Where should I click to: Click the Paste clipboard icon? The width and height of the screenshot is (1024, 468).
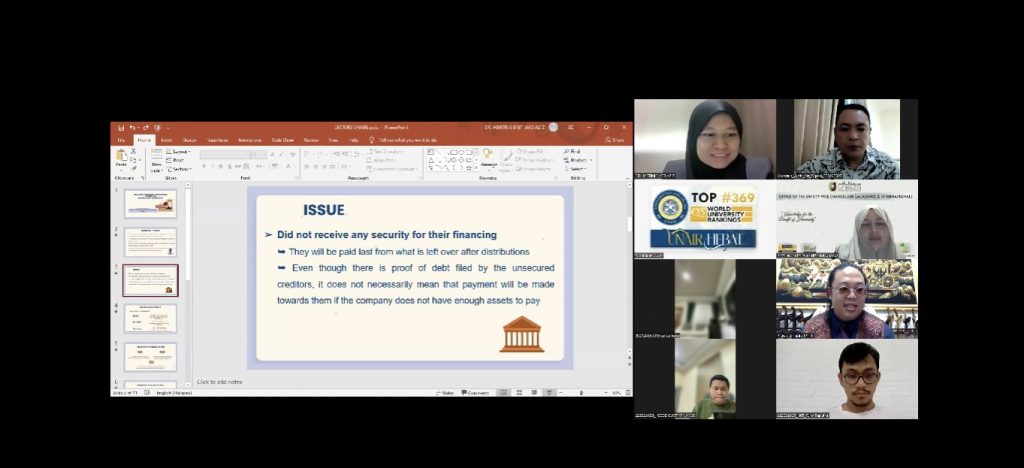point(121,156)
